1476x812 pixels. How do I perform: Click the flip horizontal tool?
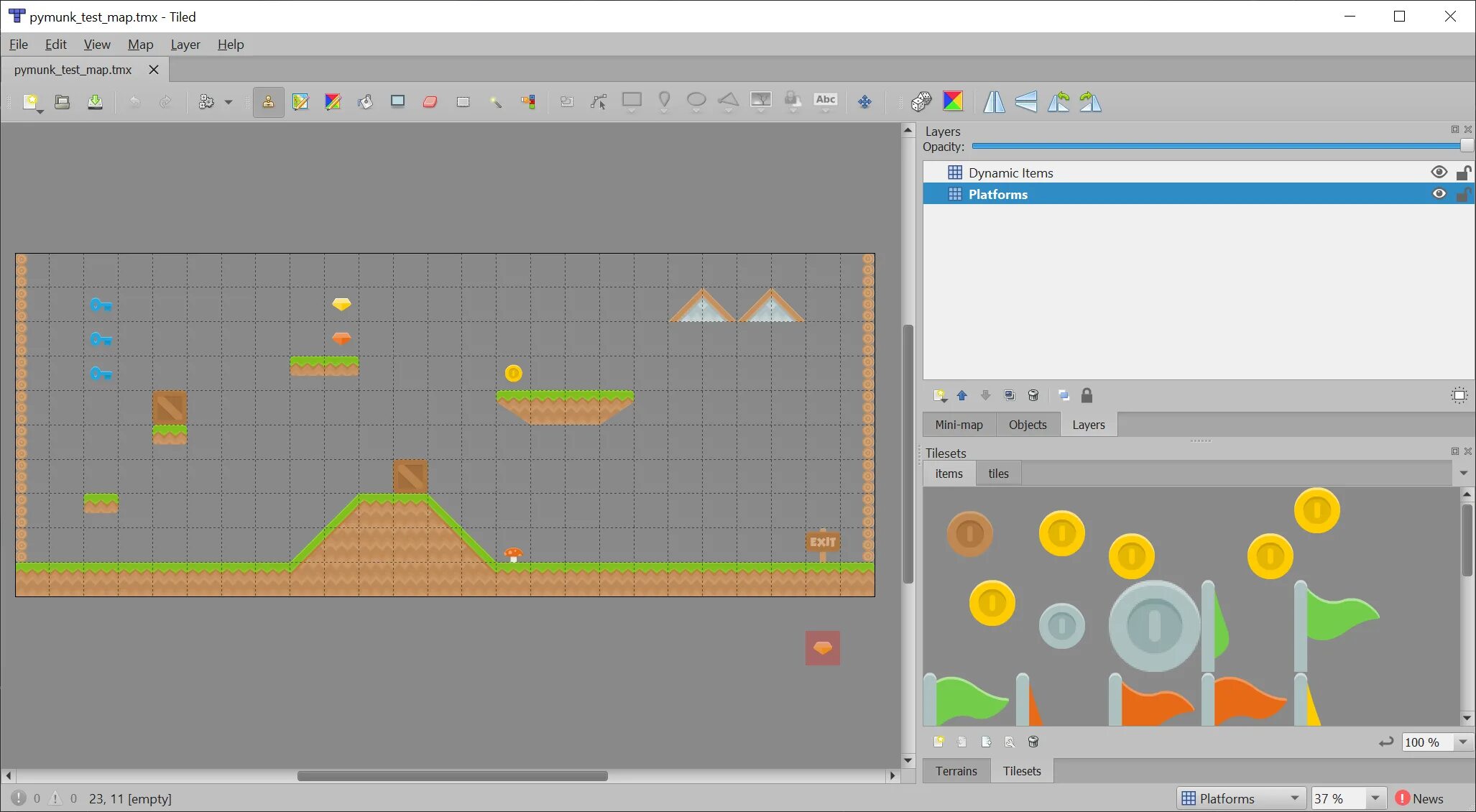pos(995,101)
